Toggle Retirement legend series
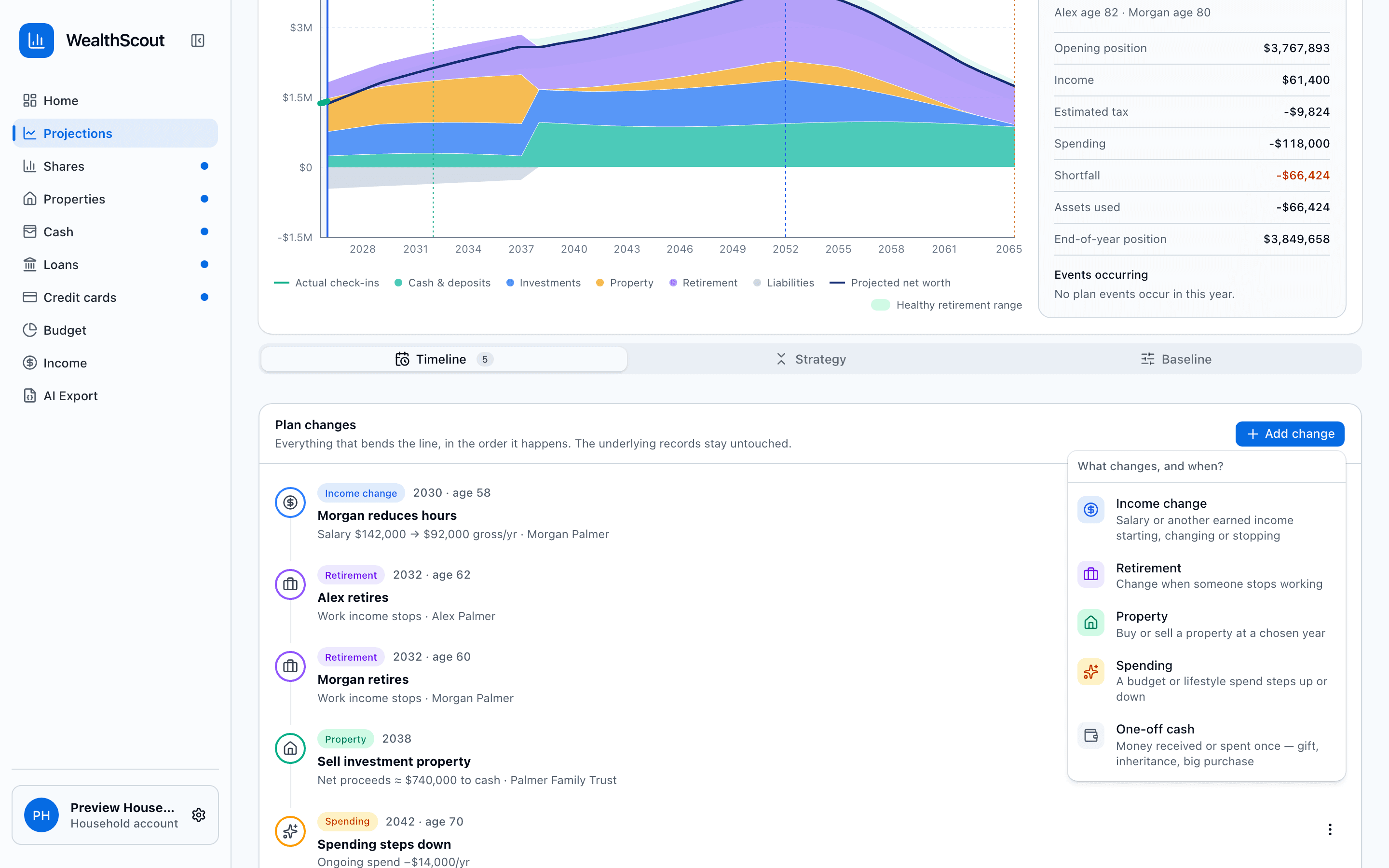 [703, 283]
